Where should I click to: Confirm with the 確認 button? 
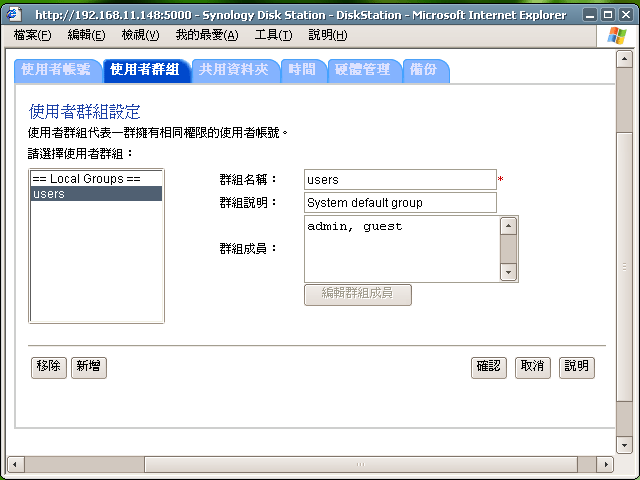tap(489, 367)
